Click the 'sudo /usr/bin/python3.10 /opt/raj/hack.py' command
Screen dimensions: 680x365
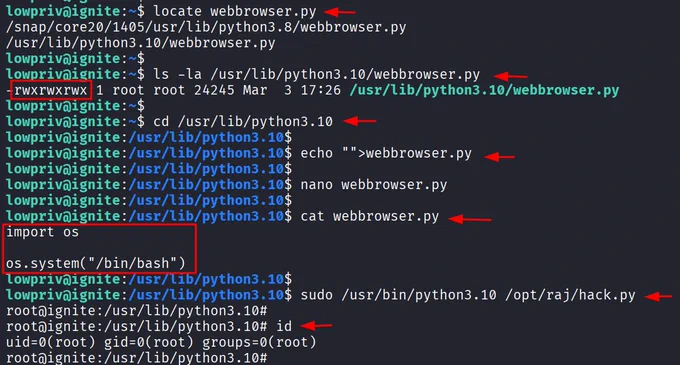[x=468, y=295]
